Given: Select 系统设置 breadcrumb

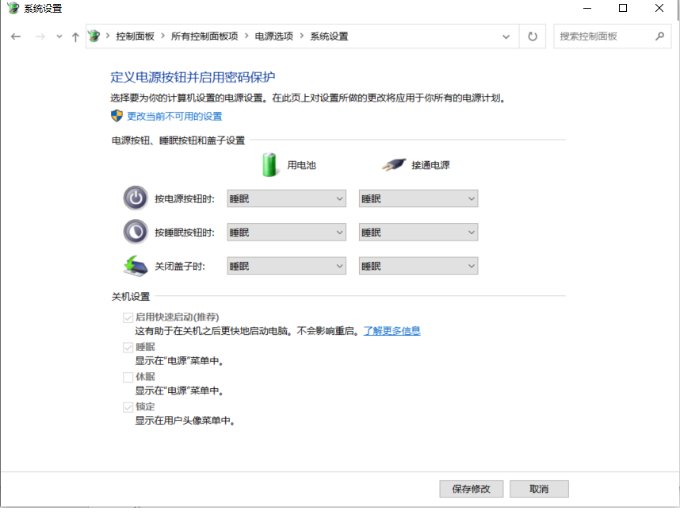Looking at the screenshot, I should (x=329, y=36).
